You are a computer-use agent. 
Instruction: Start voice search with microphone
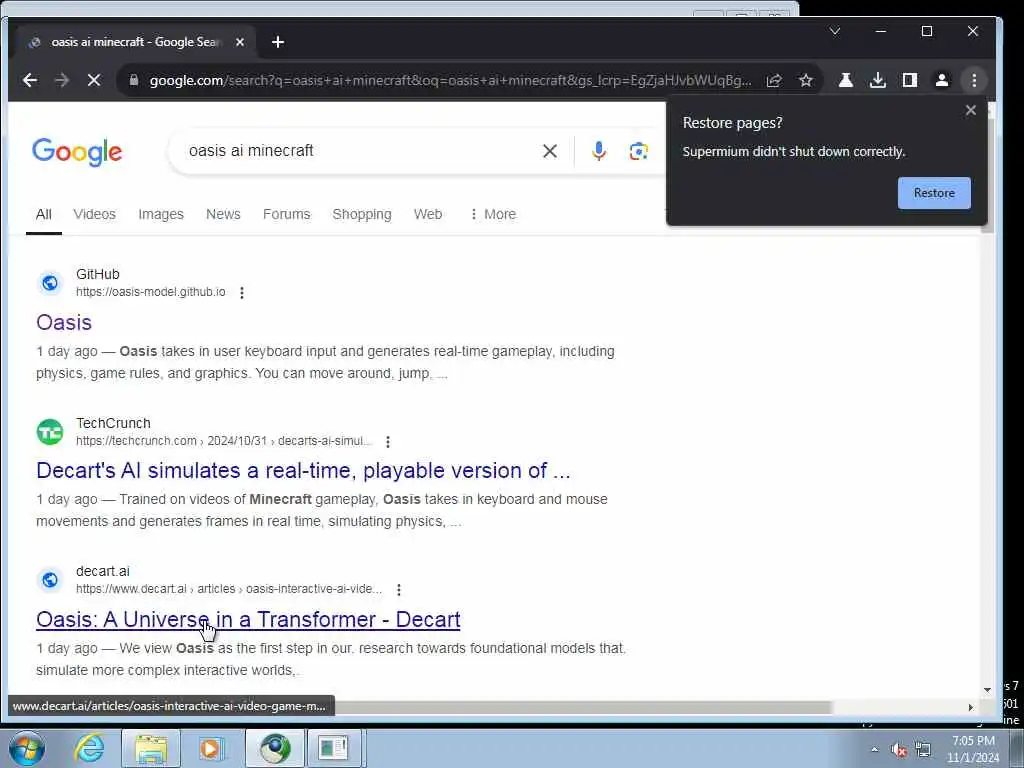click(x=598, y=151)
